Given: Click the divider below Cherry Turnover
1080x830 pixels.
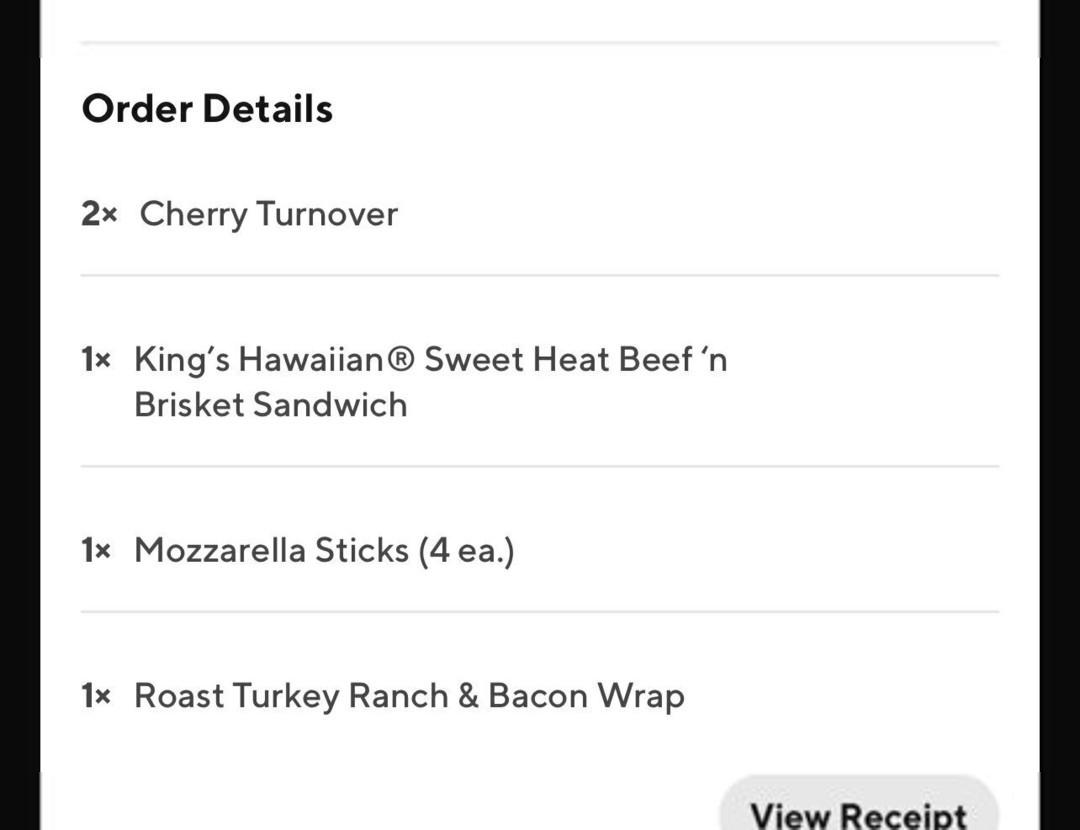Looking at the screenshot, I should 540,275.
